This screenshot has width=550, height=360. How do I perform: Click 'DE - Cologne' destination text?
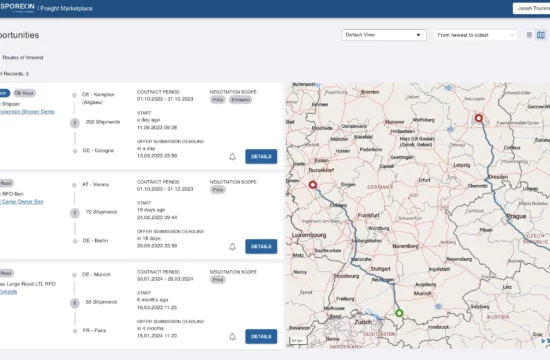point(98,151)
